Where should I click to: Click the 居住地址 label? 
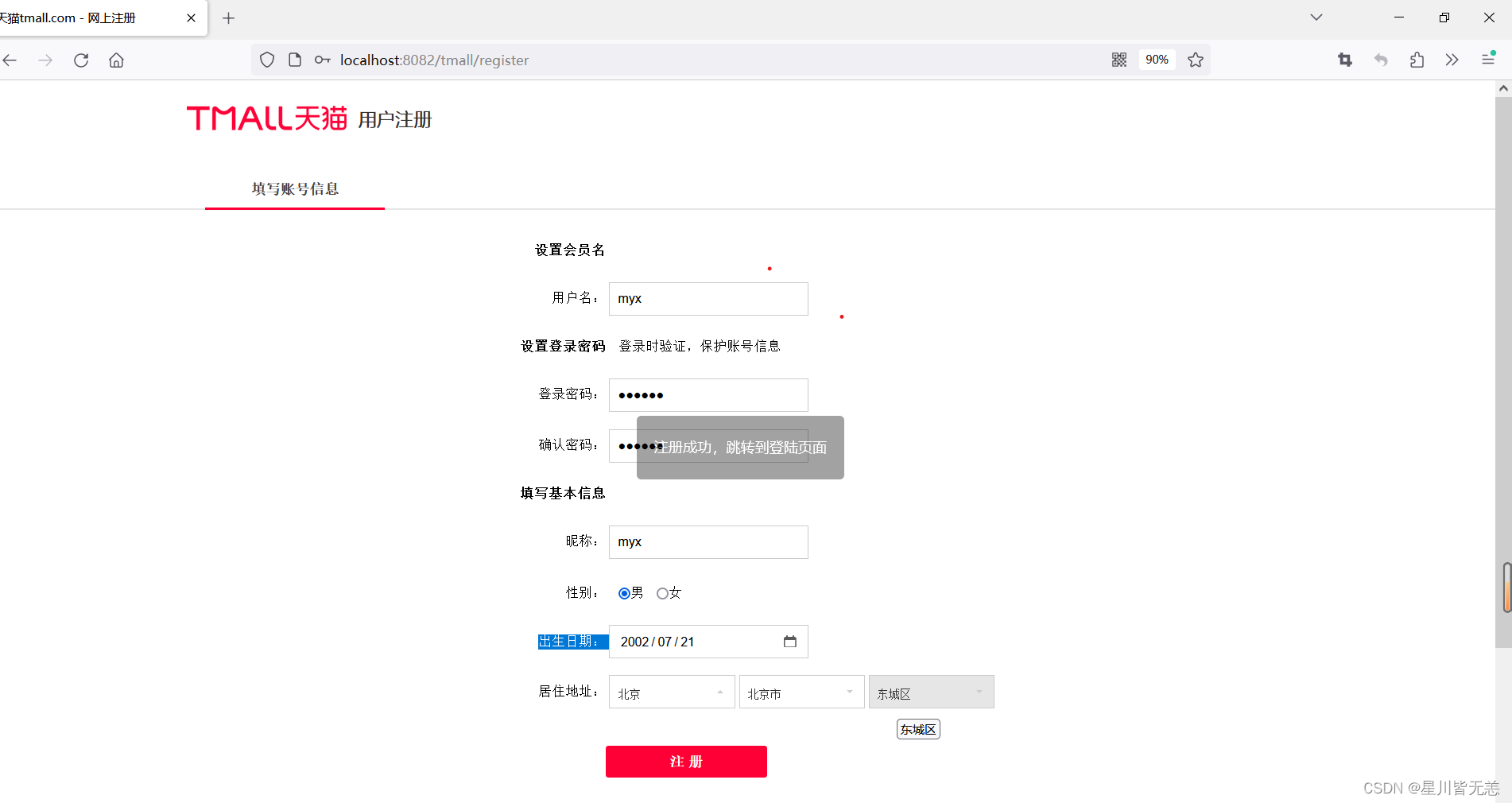tap(568, 692)
